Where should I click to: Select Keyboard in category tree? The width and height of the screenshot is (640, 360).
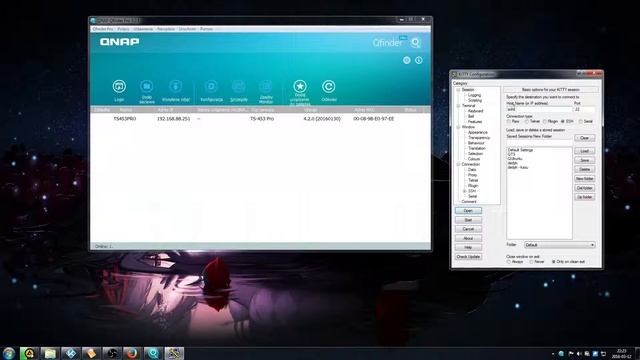(476, 111)
